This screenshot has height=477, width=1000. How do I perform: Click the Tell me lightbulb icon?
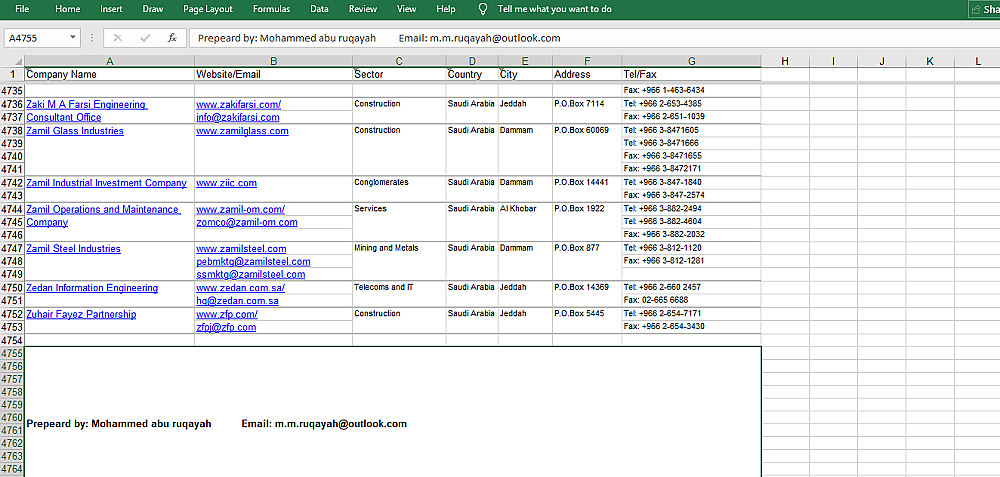pyautogui.click(x=483, y=9)
